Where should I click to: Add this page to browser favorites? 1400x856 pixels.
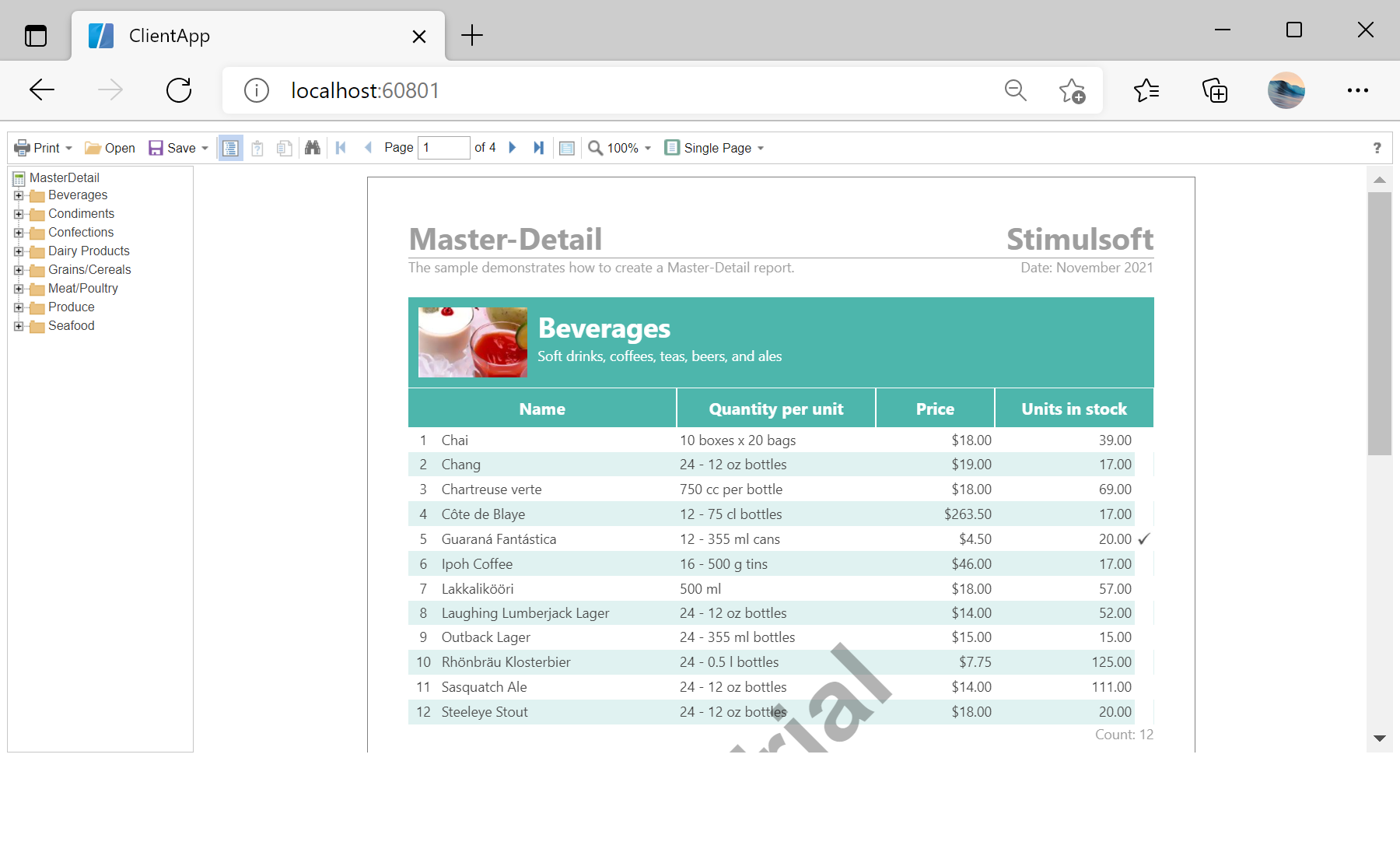pyautogui.click(x=1072, y=91)
